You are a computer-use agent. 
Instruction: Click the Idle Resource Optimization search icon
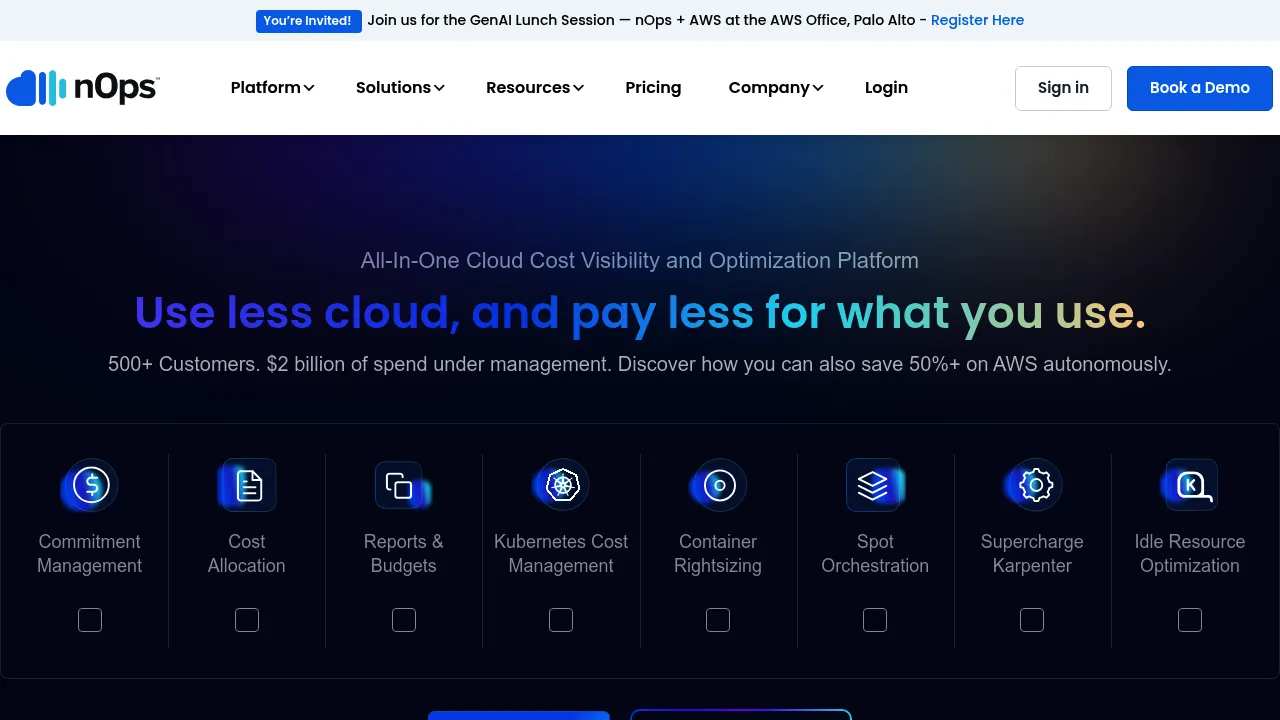pos(1190,485)
